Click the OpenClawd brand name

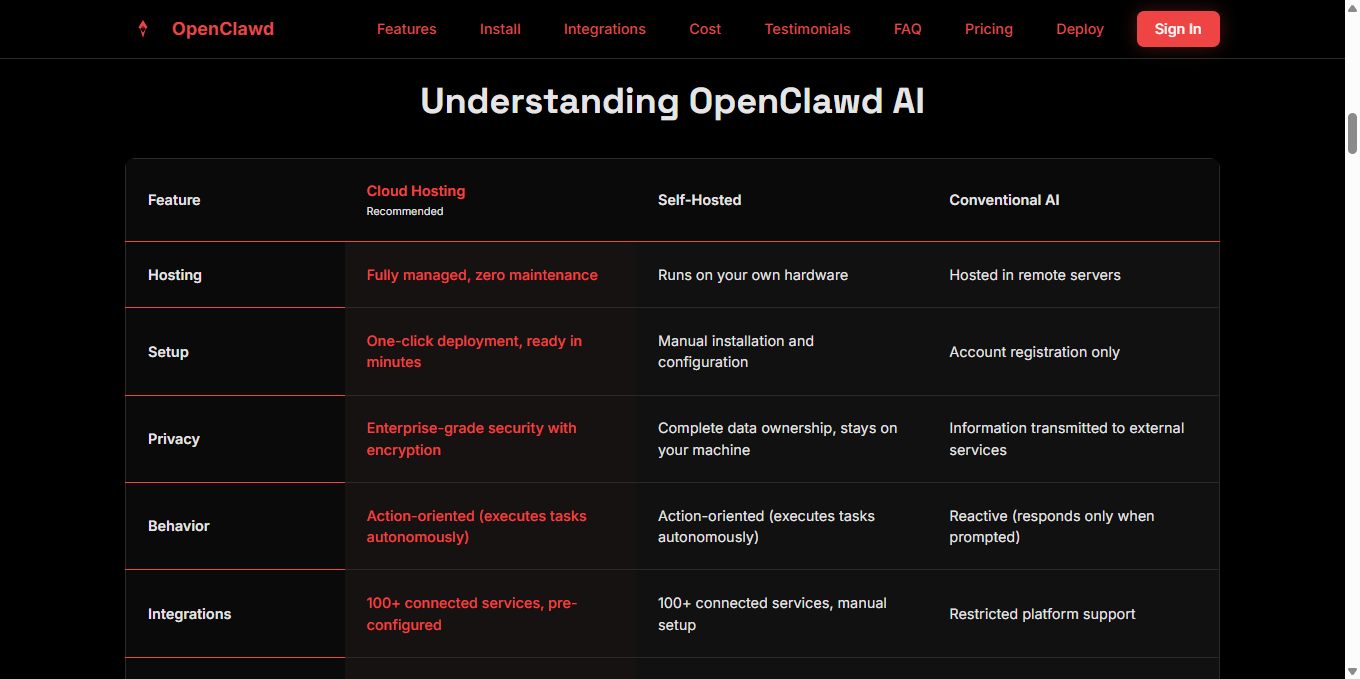pos(222,29)
